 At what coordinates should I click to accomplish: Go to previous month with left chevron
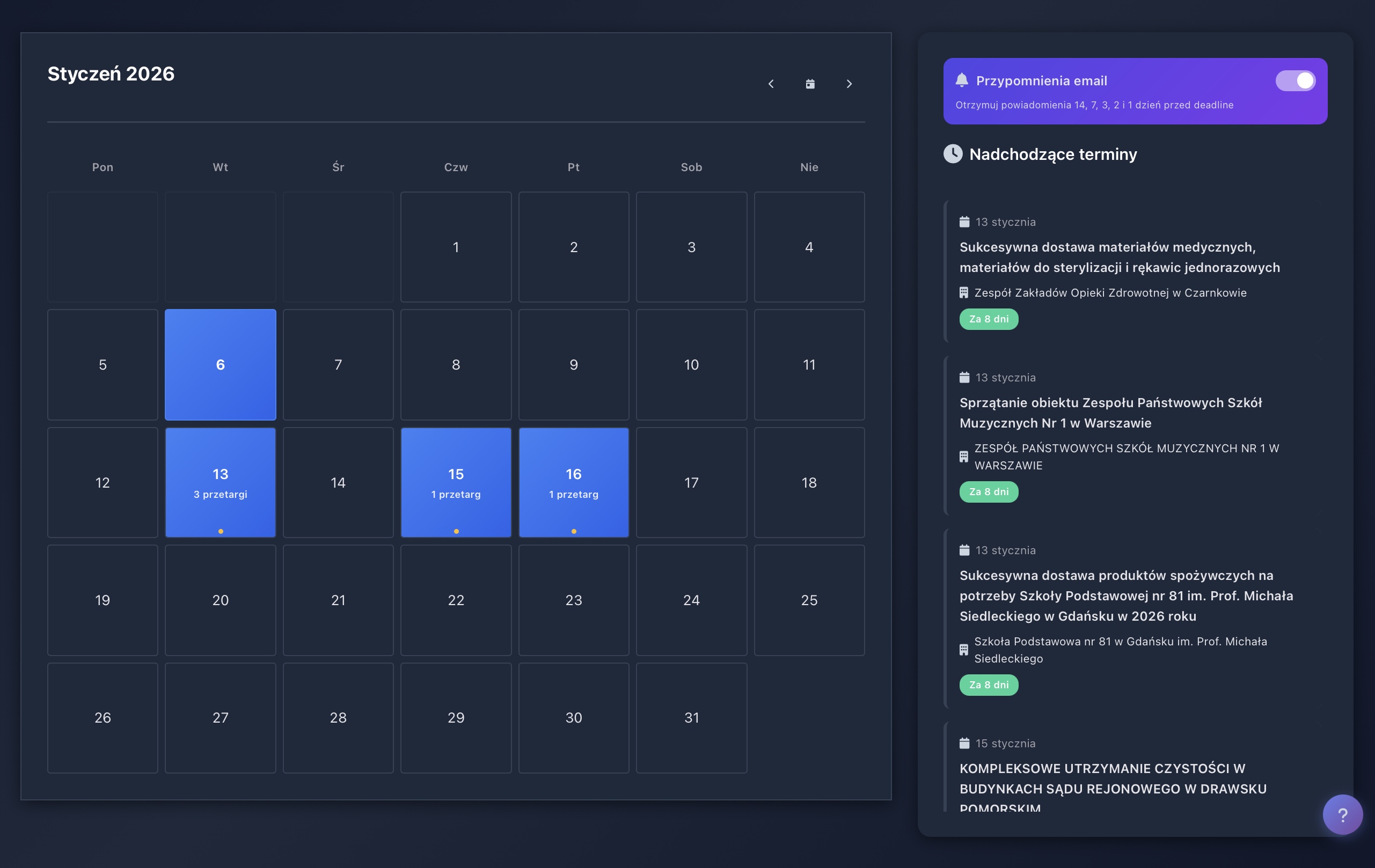pyautogui.click(x=771, y=84)
